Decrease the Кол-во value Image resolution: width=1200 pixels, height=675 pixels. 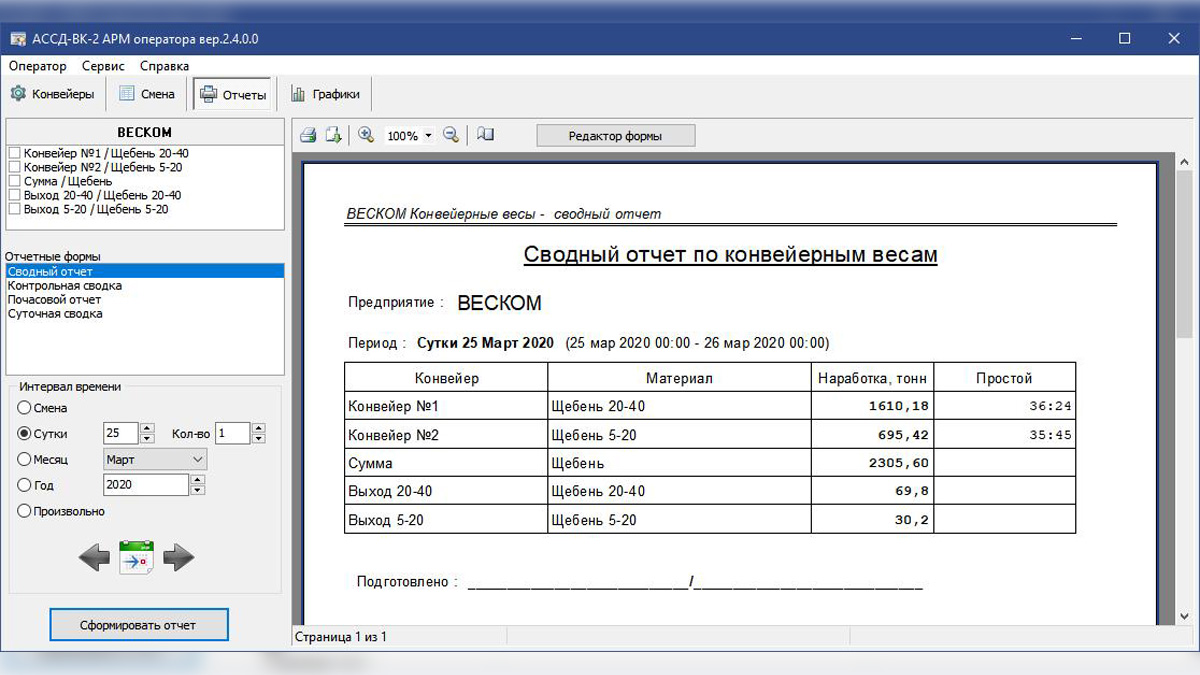pyautogui.click(x=258, y=439)
